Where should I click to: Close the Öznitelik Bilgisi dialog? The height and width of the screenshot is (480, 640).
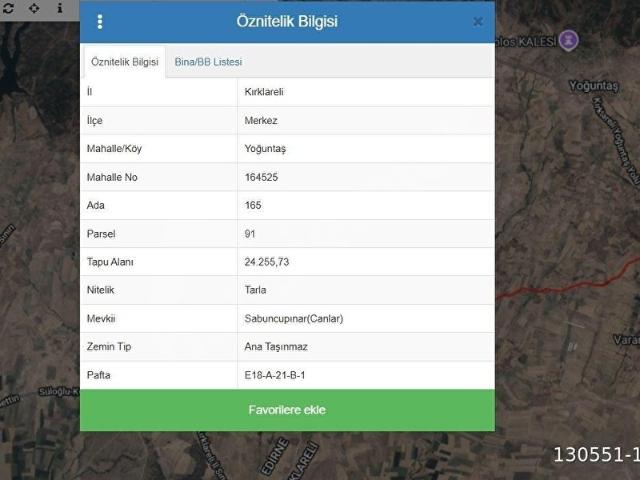[x=478, y=22]
